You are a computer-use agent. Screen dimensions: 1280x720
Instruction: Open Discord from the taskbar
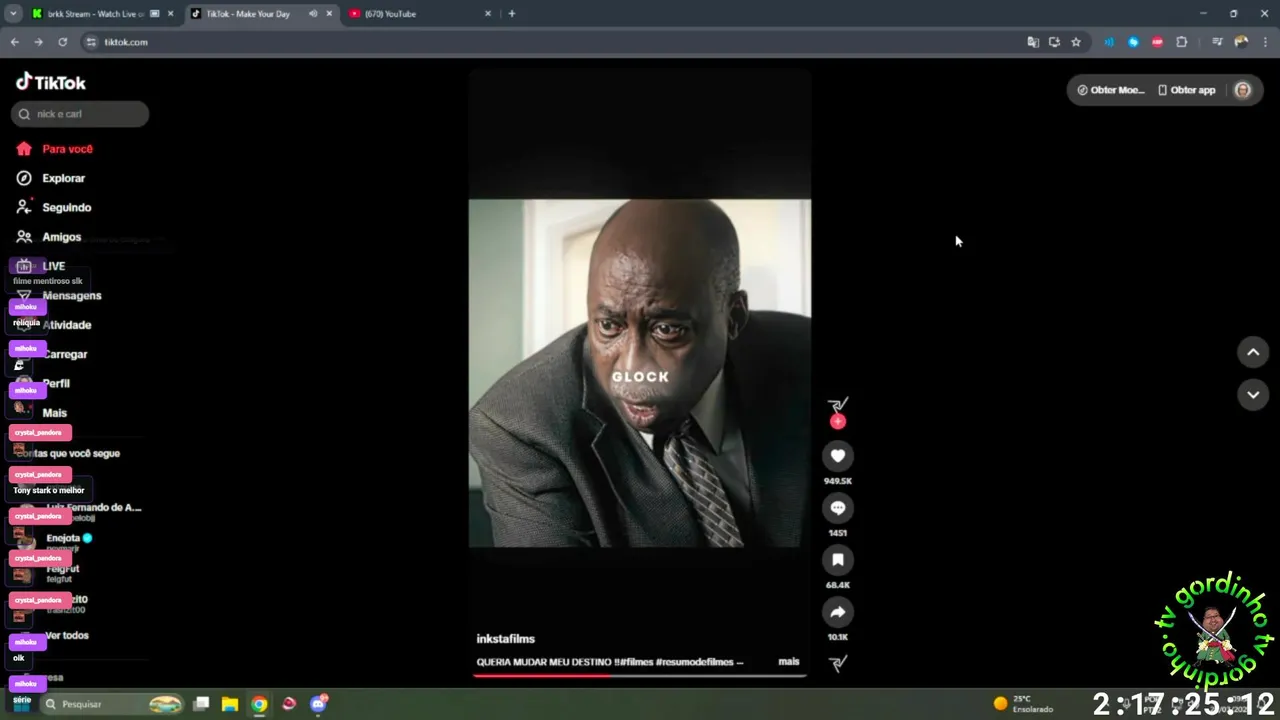[319, 704]
